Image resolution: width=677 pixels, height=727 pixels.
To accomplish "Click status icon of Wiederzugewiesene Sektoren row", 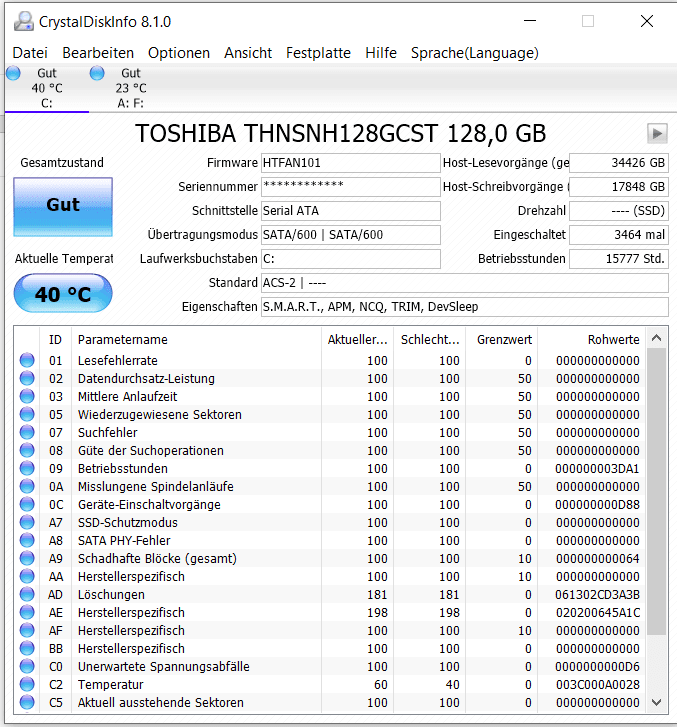I will [27, 415].
